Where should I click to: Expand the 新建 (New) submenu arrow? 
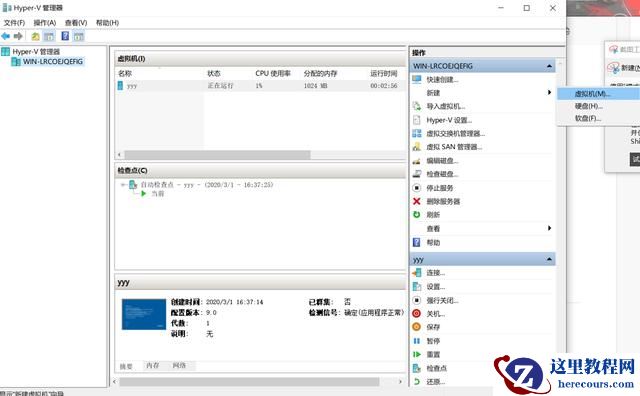(549, 93)
